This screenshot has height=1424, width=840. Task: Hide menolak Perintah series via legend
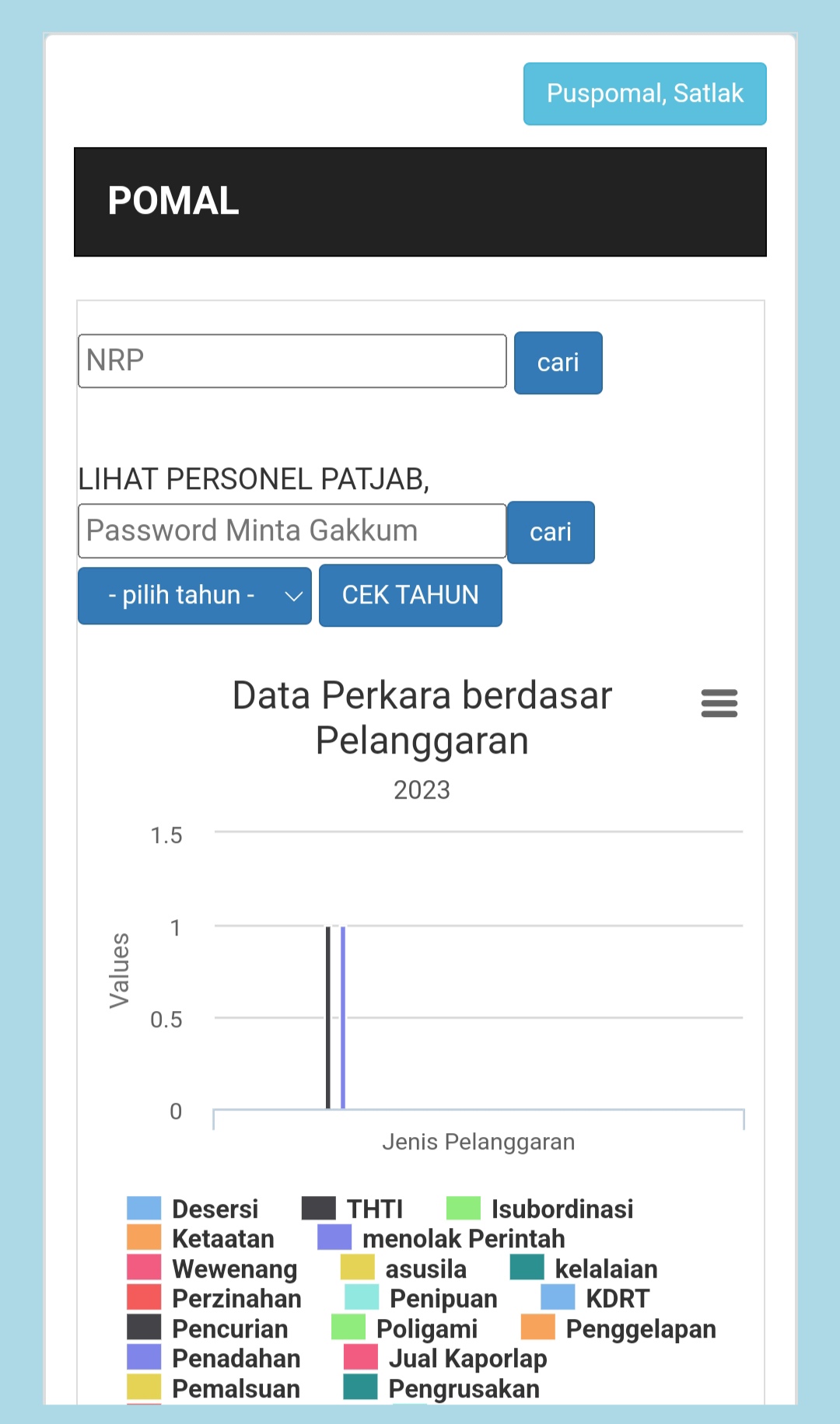[x=463, y=1238]
